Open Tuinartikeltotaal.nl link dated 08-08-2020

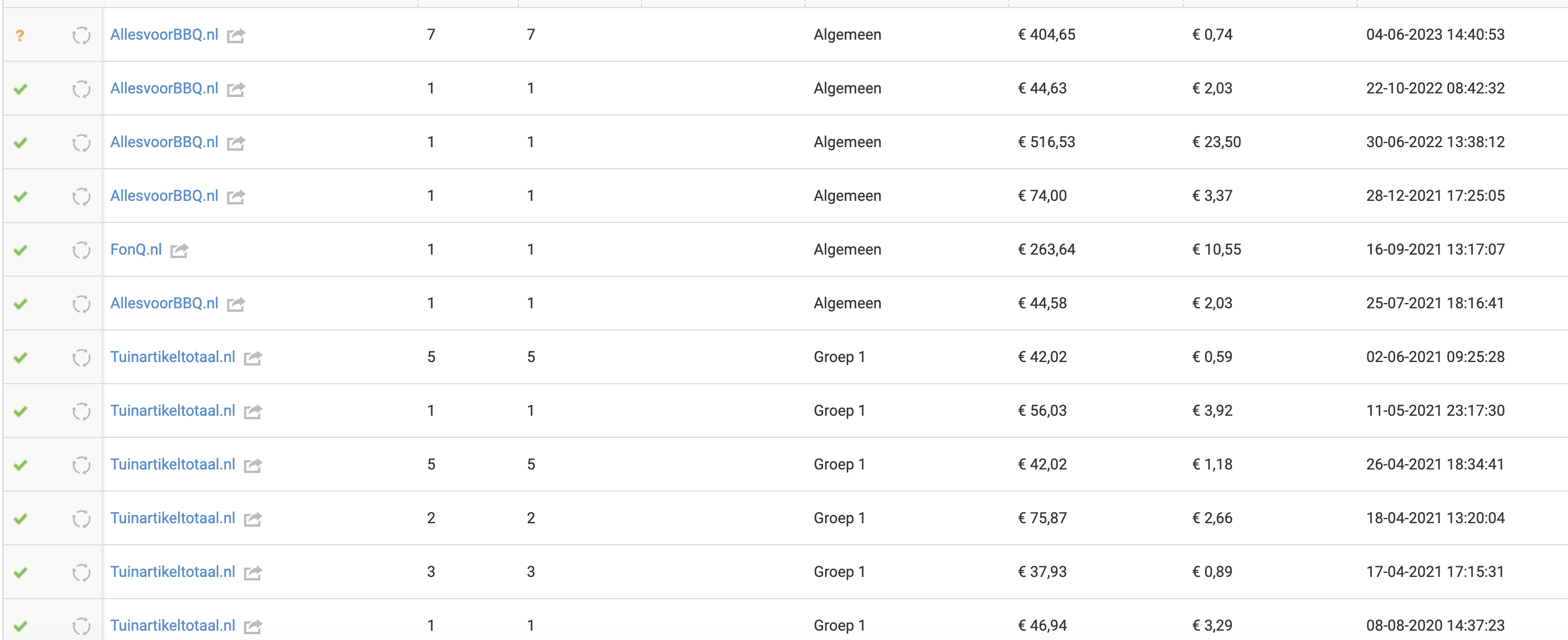coord(172,625)
